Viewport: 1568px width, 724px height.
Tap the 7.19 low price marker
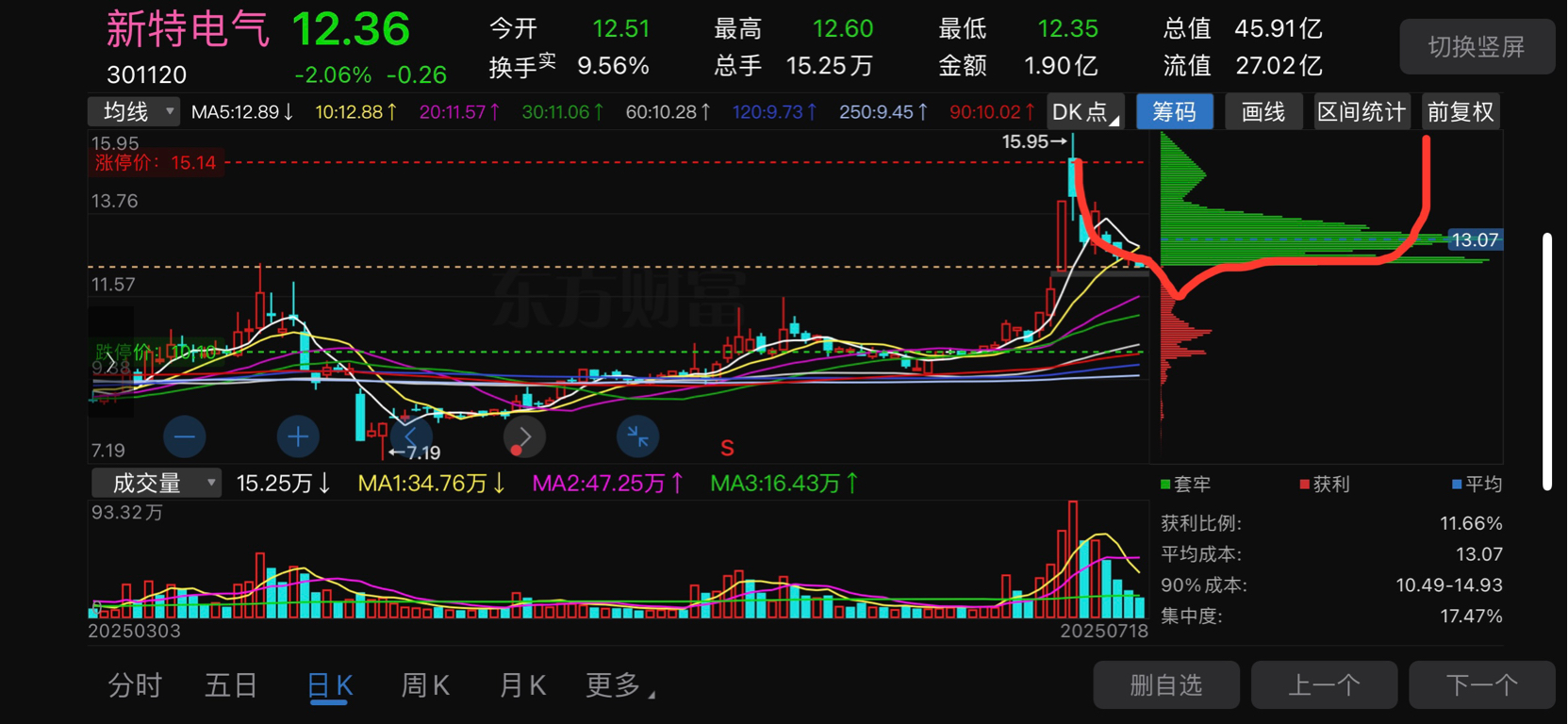pyautogui.click(x=415, y=453)
